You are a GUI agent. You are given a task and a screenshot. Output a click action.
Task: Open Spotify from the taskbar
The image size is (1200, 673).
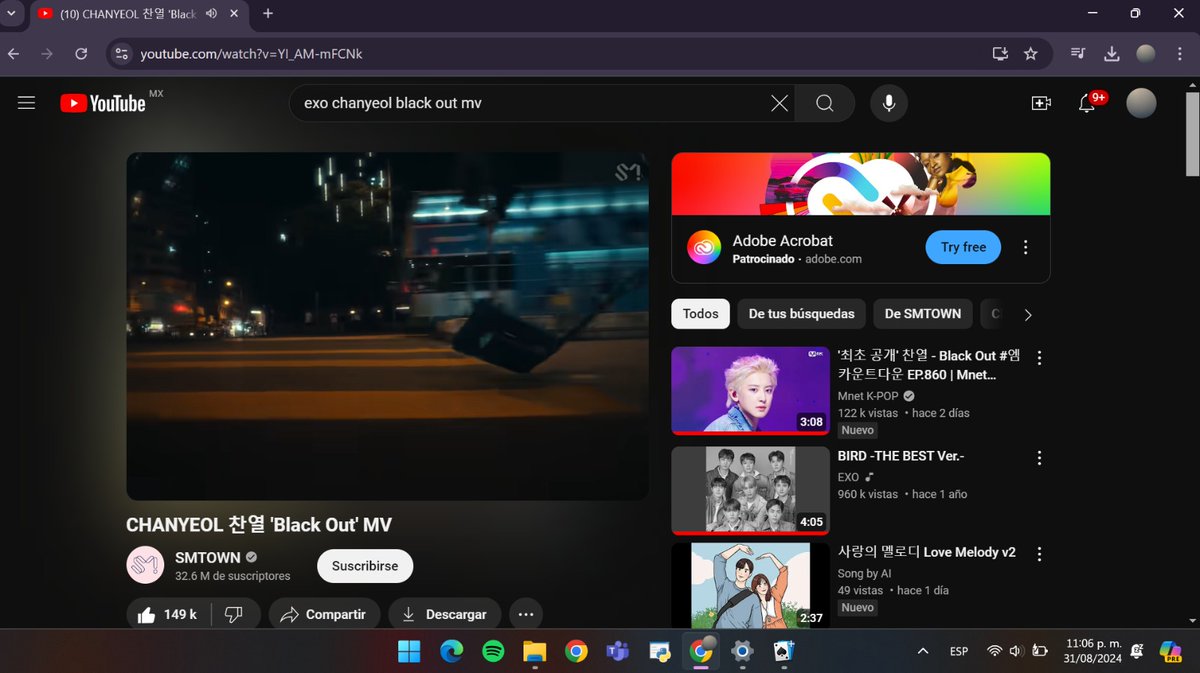pyautogui.click(x=493, y=652)
